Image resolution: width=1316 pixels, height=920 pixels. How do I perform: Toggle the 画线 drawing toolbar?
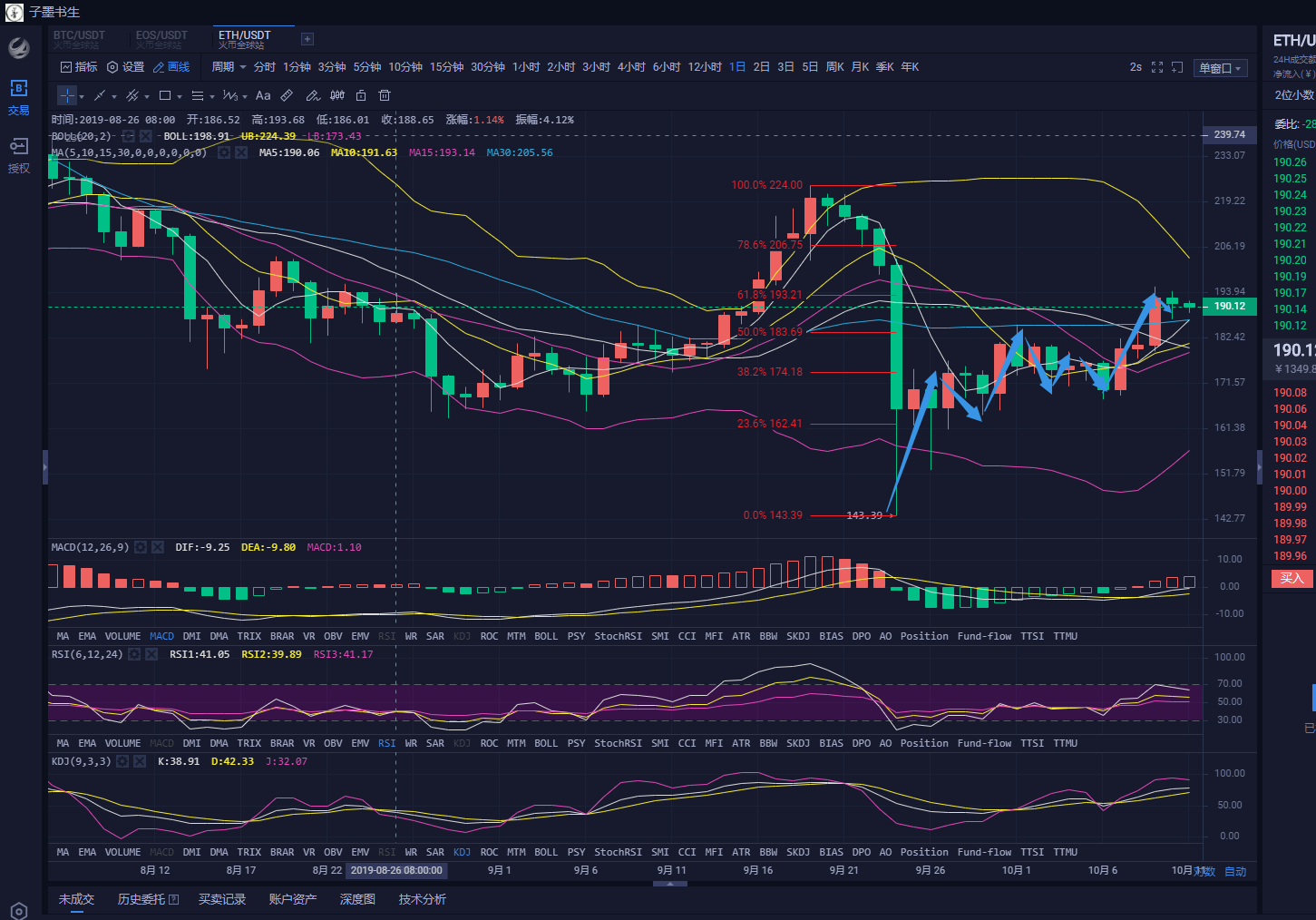[x=171, y=67]
